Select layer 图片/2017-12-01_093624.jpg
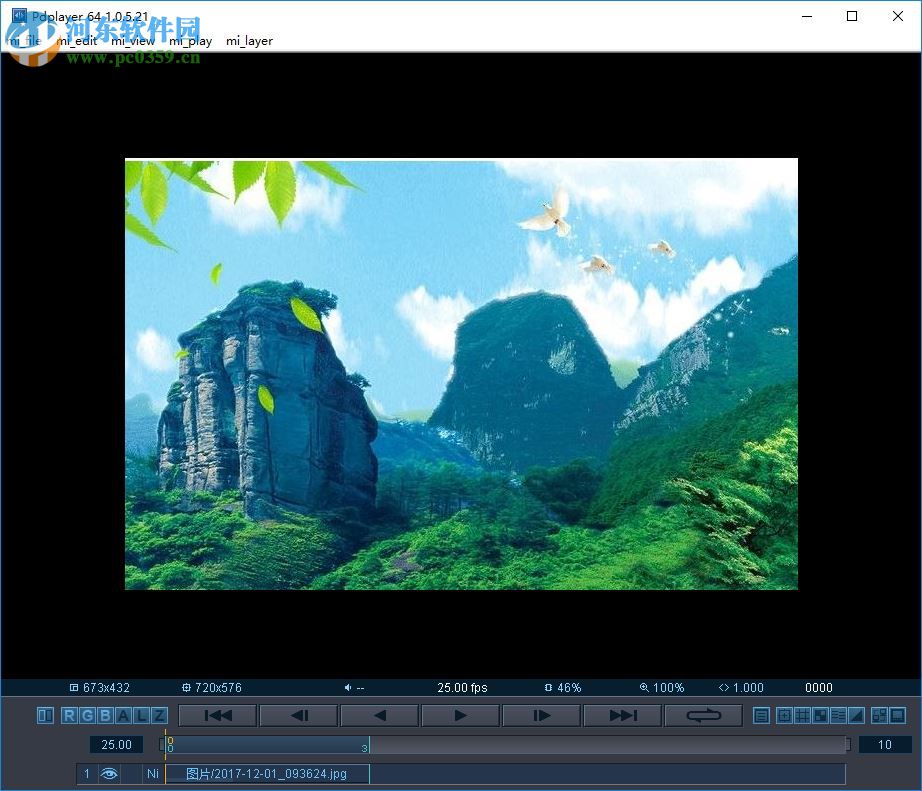Screen dimensions: 922x791 [265, 773]
